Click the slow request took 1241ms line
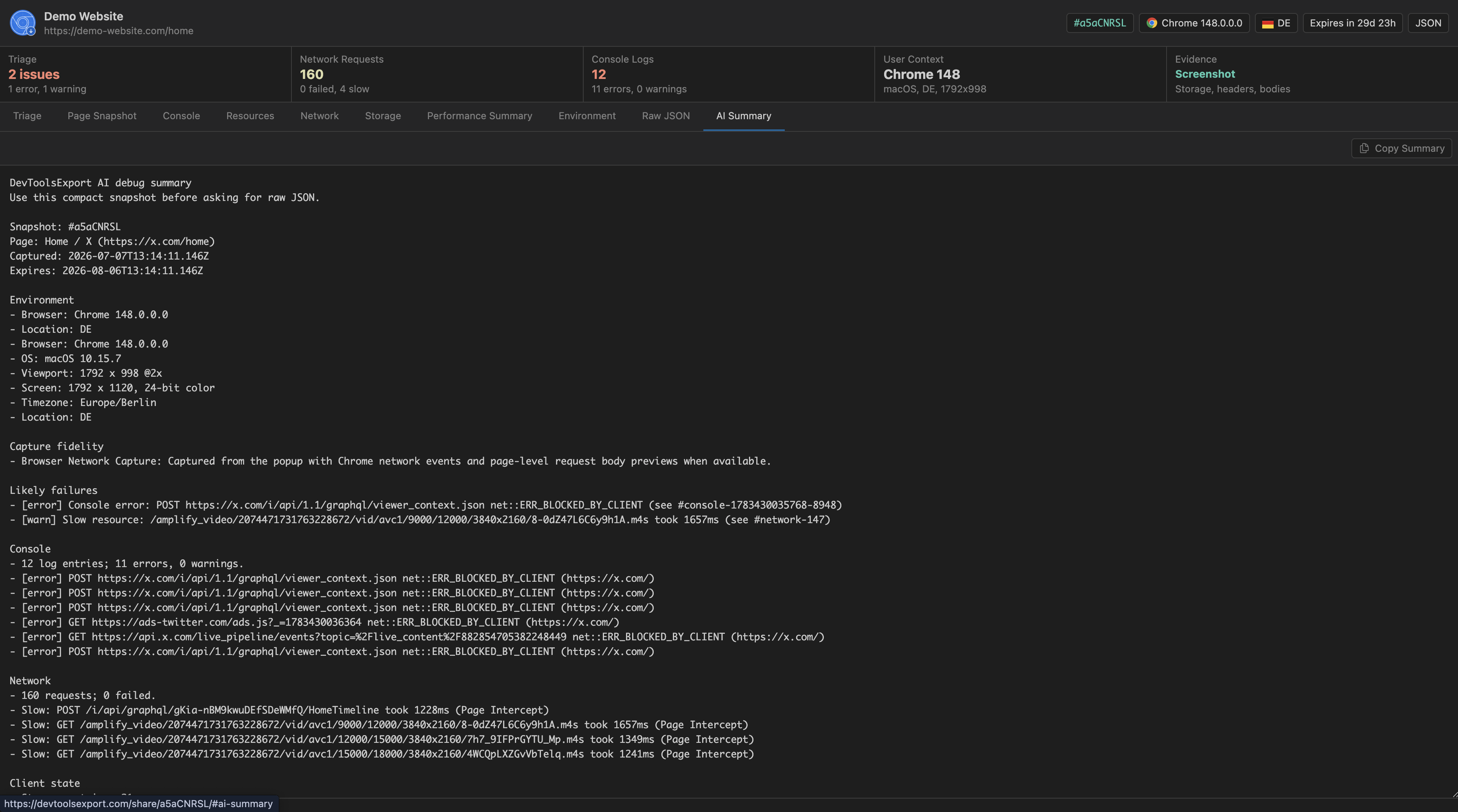The height and width of the screenshot is (812, 1458). pyautogui.click(x=382, y=754)
